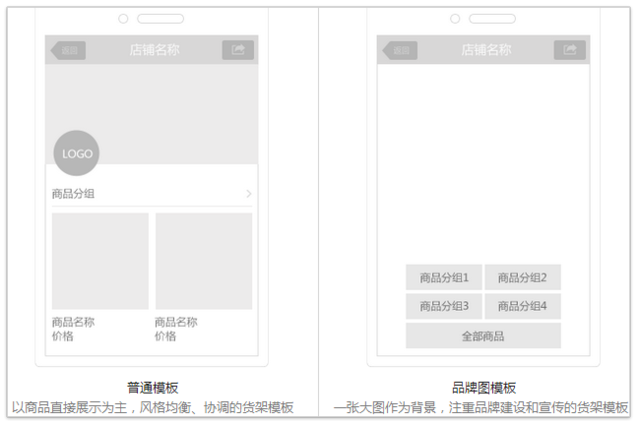640x423 pixels.
Task: Click share icon in left phone header
Action: (x=238, y=50)
